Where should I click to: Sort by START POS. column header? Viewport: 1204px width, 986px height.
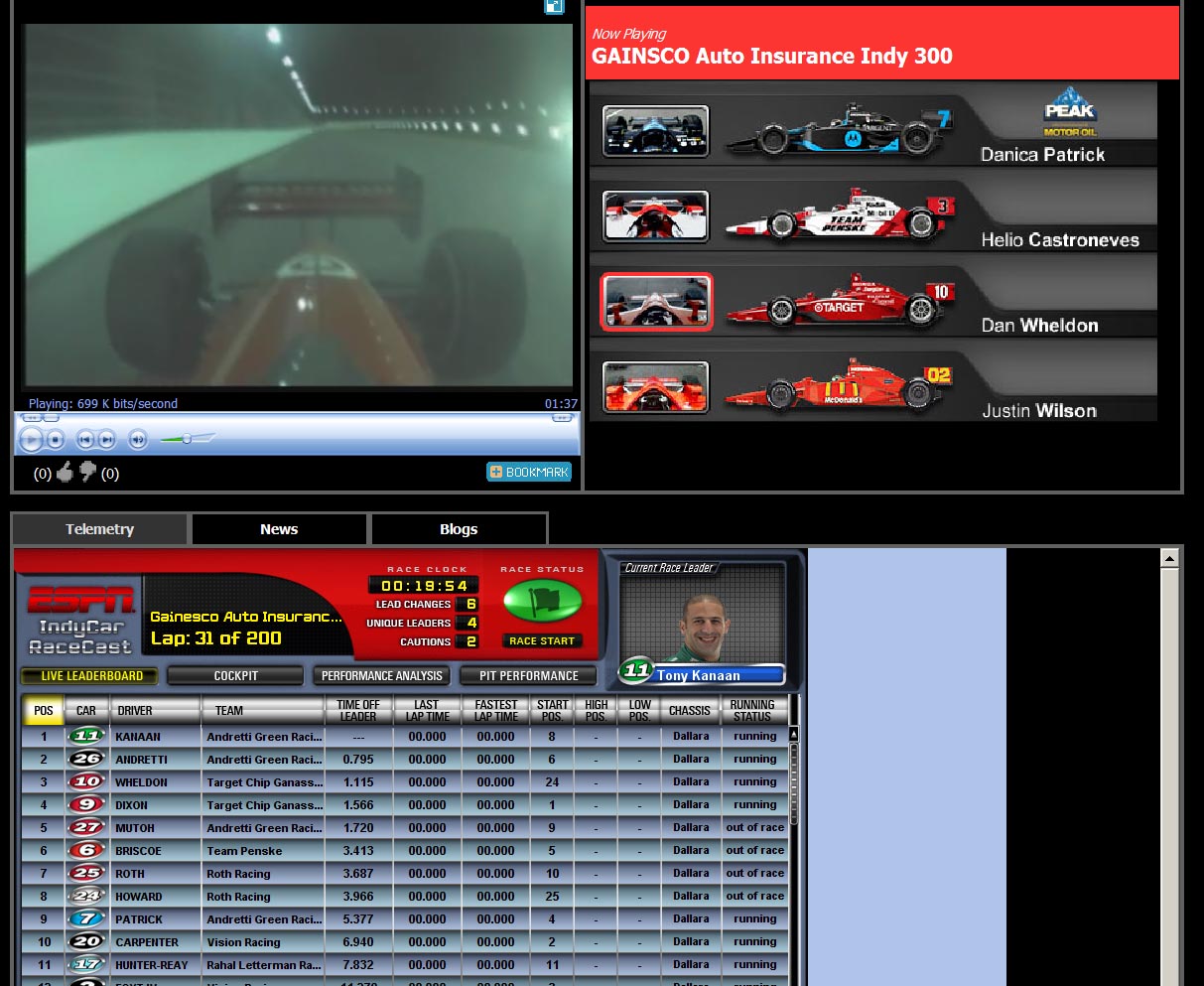tap(553, 711)
